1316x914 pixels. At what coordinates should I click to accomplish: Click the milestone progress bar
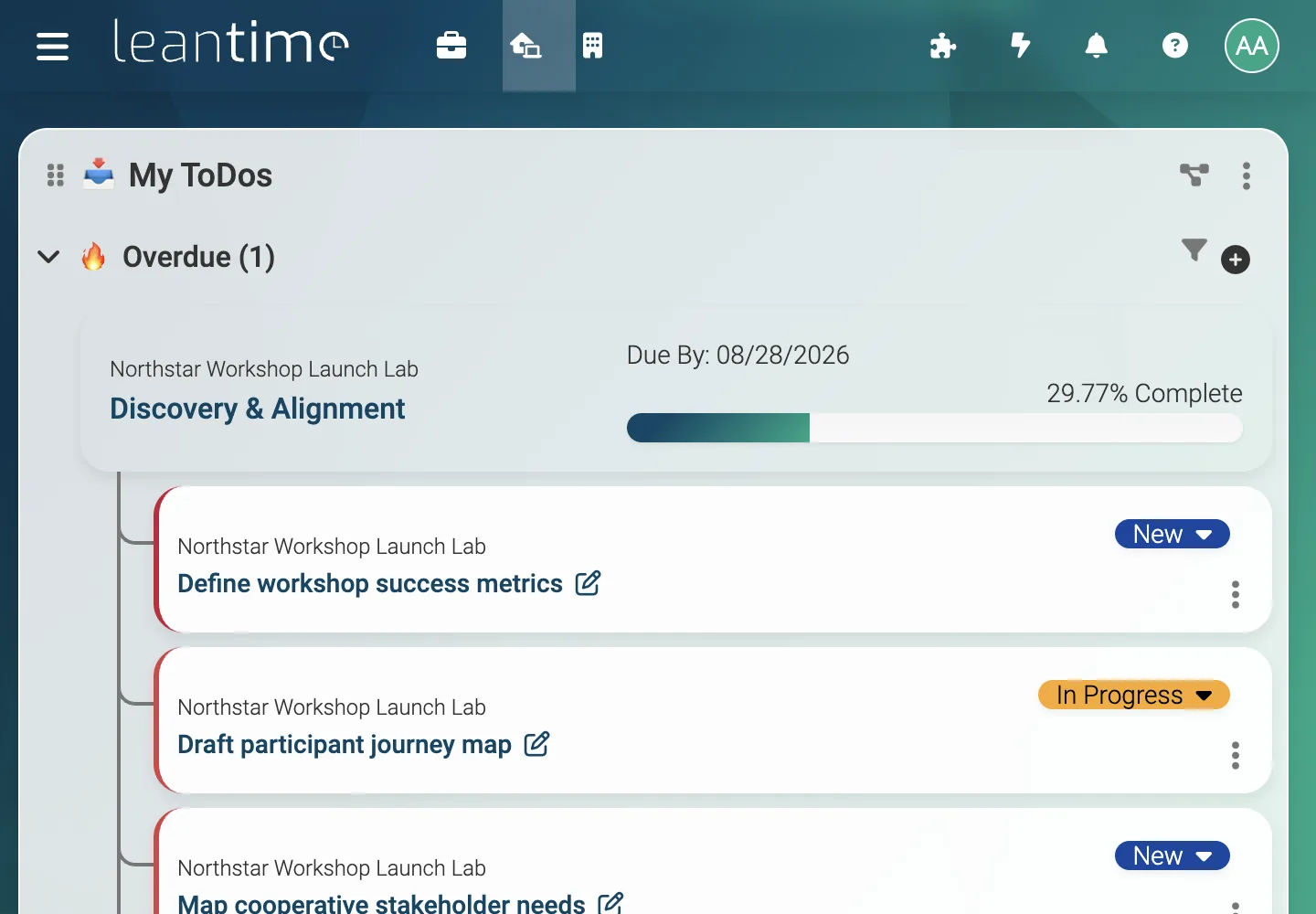tap(934, 428)
